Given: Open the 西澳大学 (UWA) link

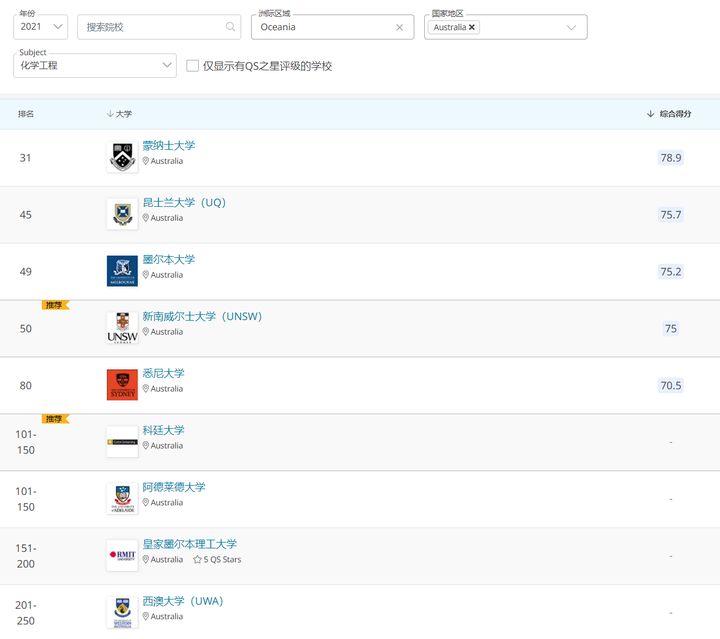Looking at the screenshot, I should (183, 601).
